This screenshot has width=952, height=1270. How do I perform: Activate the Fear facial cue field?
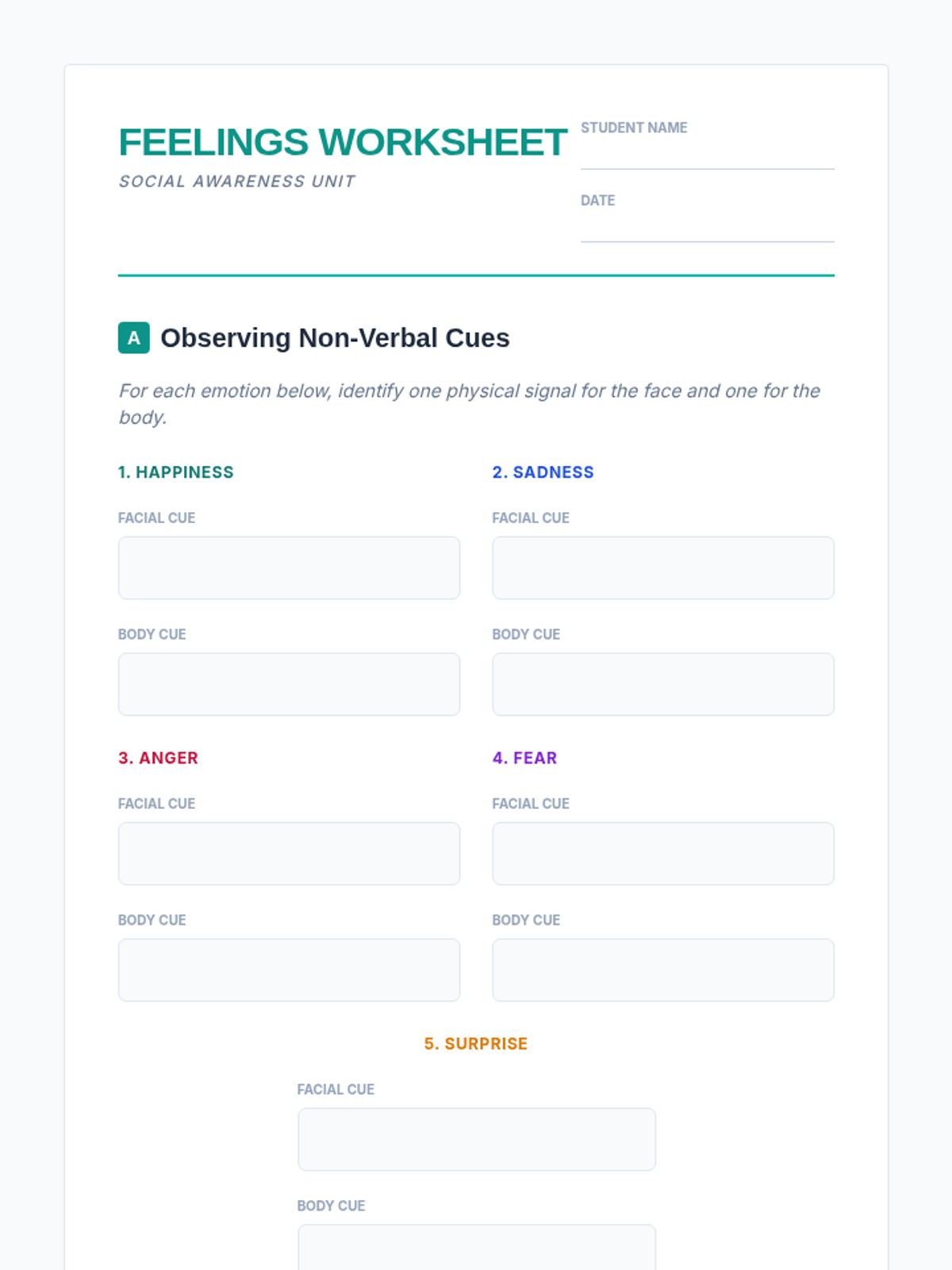663,853
